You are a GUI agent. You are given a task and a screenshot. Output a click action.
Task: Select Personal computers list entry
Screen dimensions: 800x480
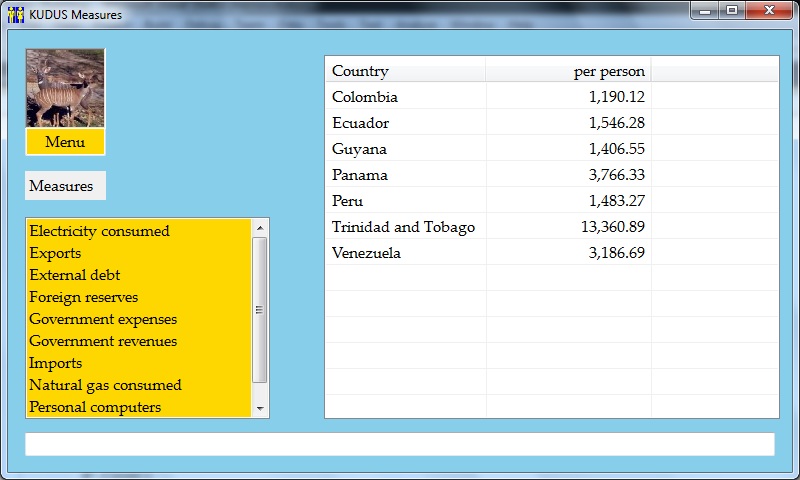point(95,407)
